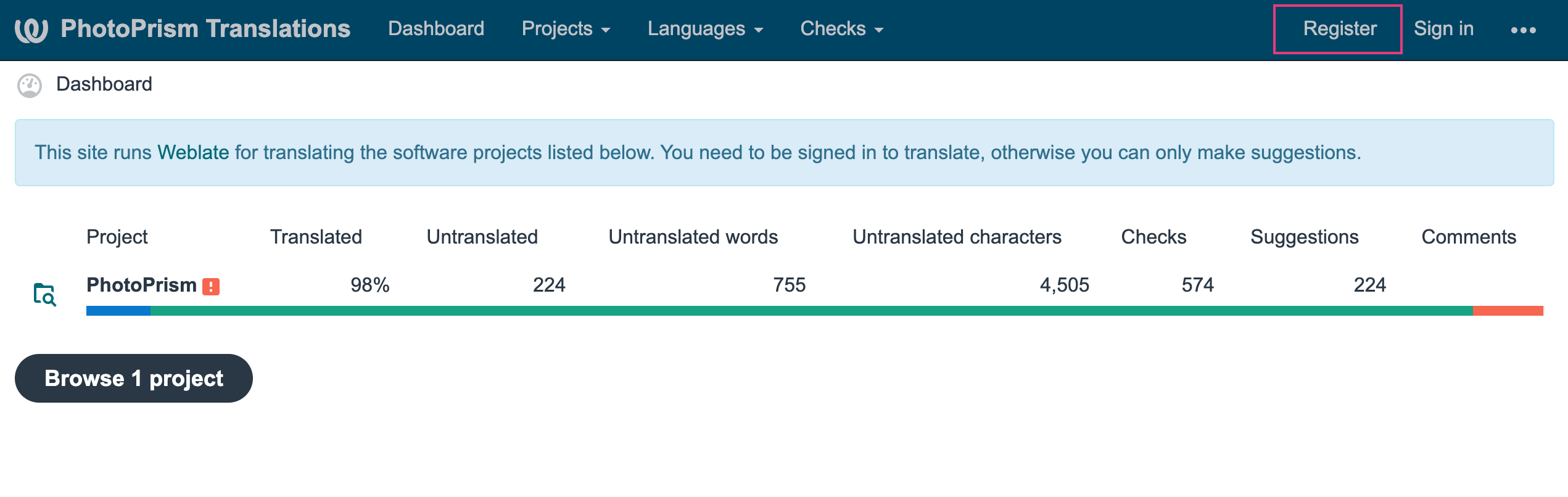Screen dimensions: 1568x497
Task: Click the Dashboard breadcrumb text
Action: click(x=104, y=84)
